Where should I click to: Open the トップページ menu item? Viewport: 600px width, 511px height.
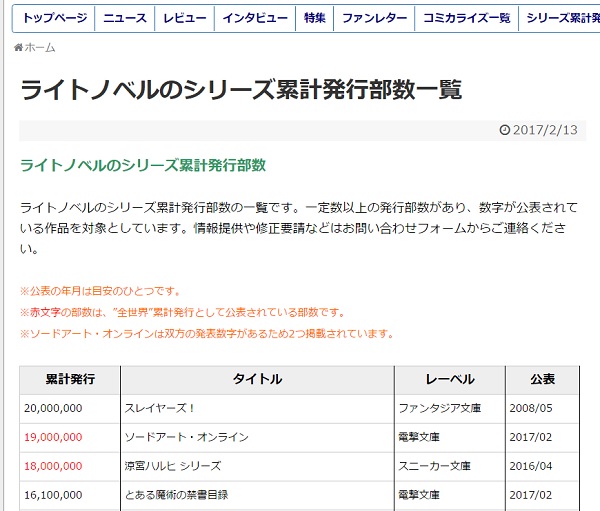click(54, 18)
